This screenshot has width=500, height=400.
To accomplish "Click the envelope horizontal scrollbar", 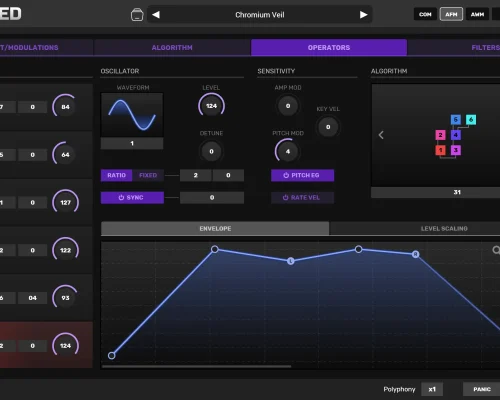I will coord(196,366).
